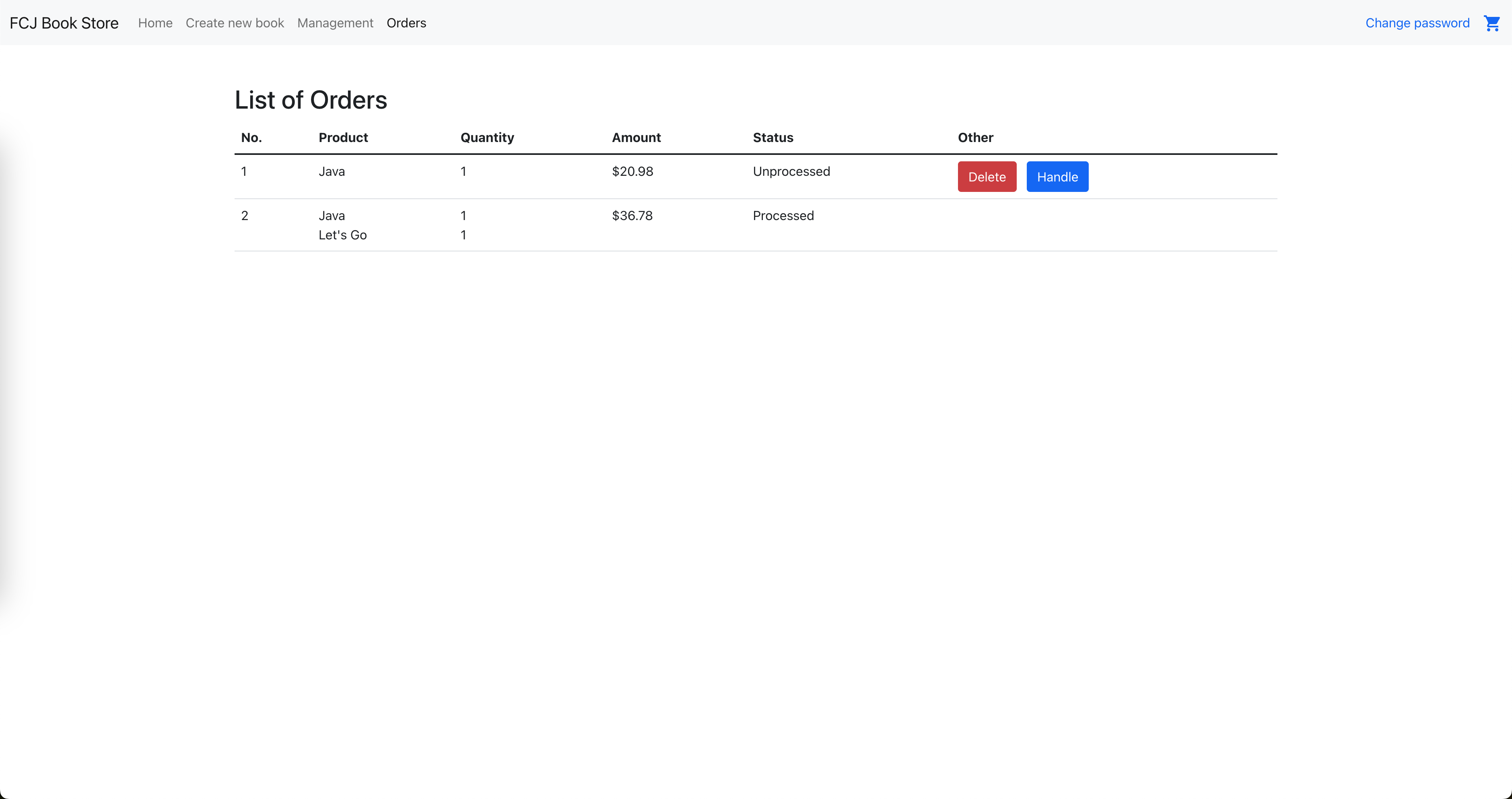
Task: Click the Amount column header
Action: pyautogui.click(x=636, y=137)
